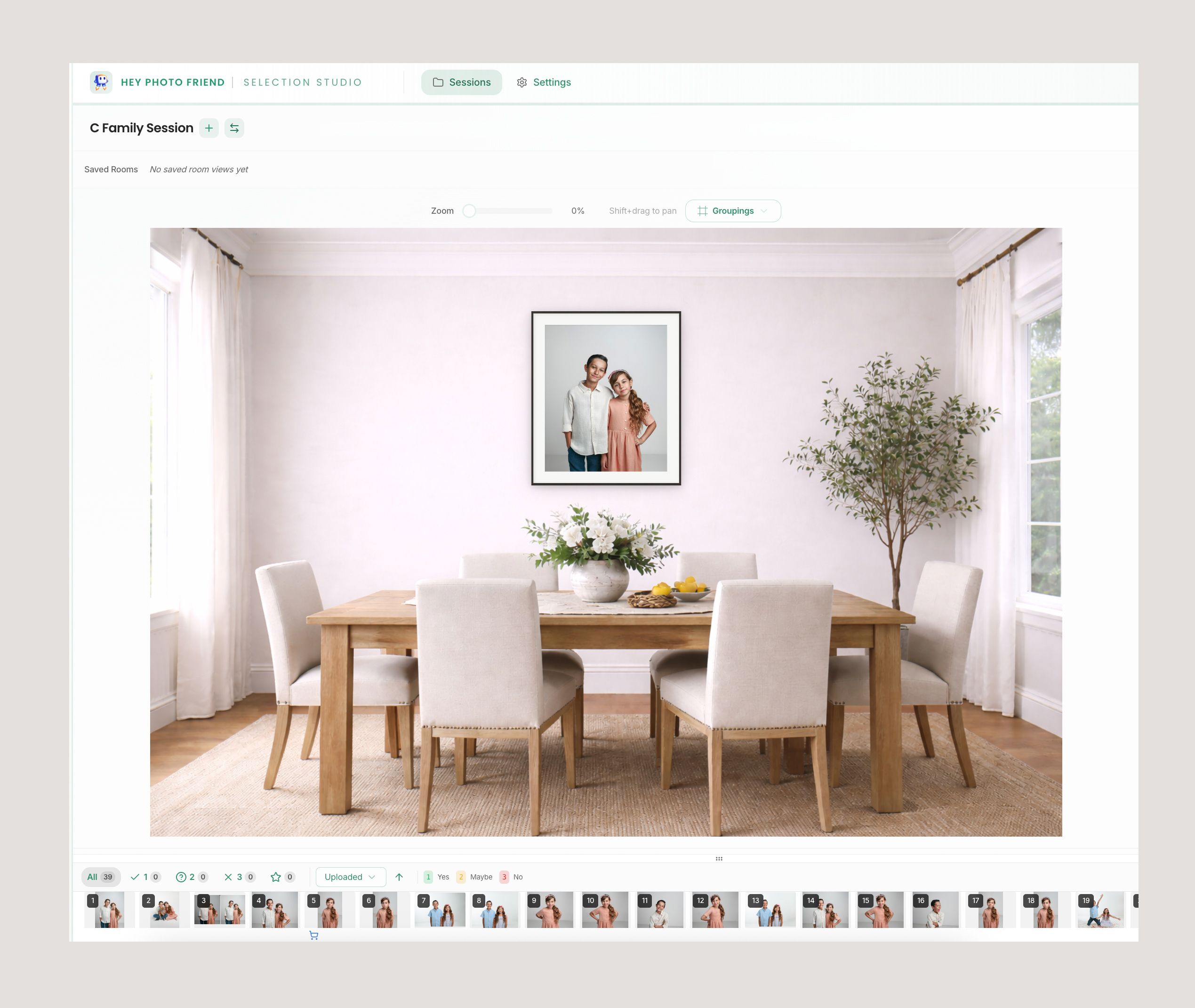Click the panel resize grip dots handle
Image resolution: width=1195 pixels, height=1008 pixels.
[719, 858]
